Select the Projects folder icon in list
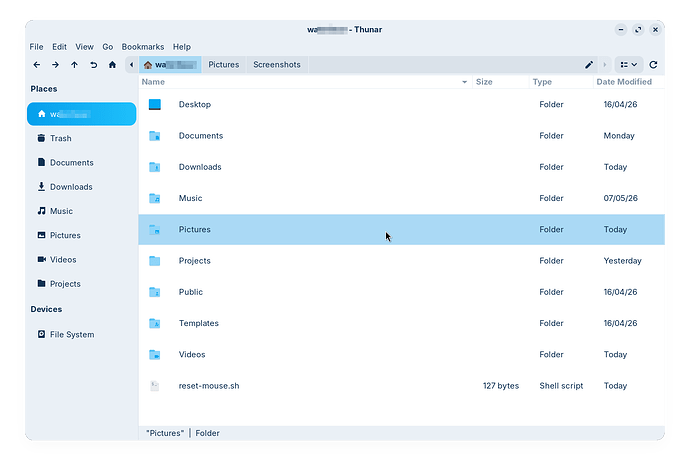This screenshot has width=690, height=471. [x=154, y=261]
